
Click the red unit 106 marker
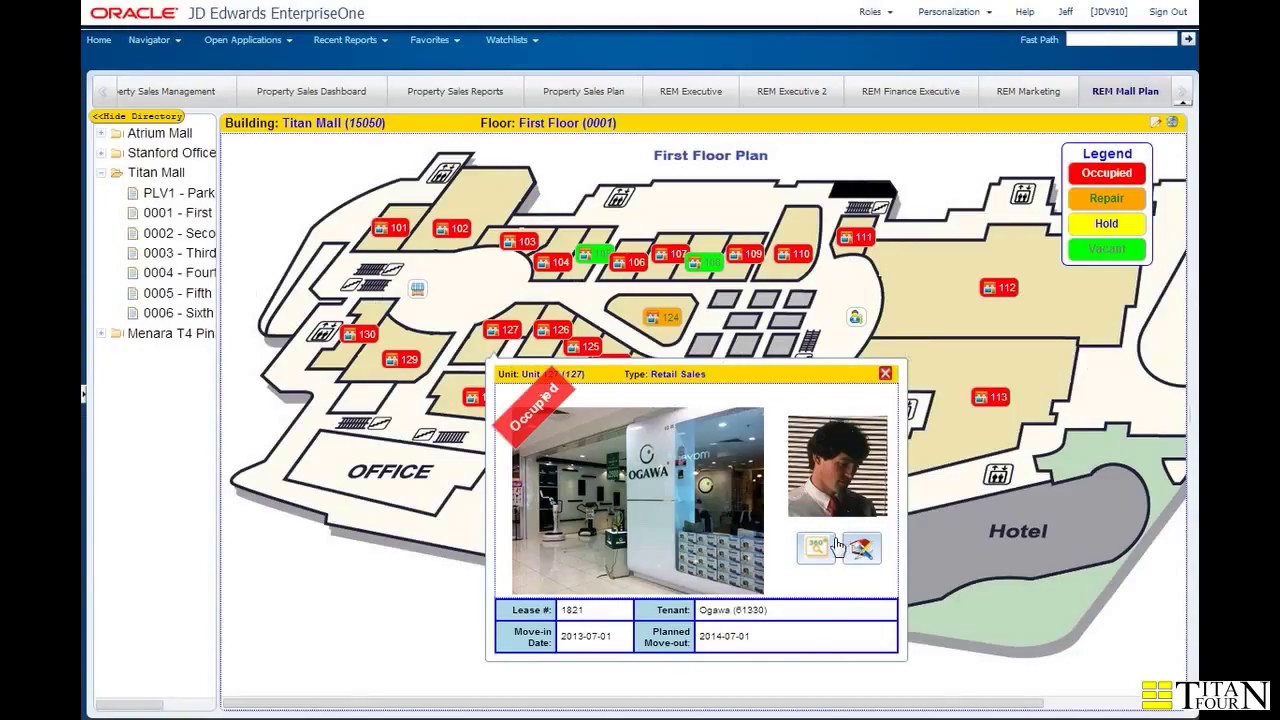pos(629,263)
